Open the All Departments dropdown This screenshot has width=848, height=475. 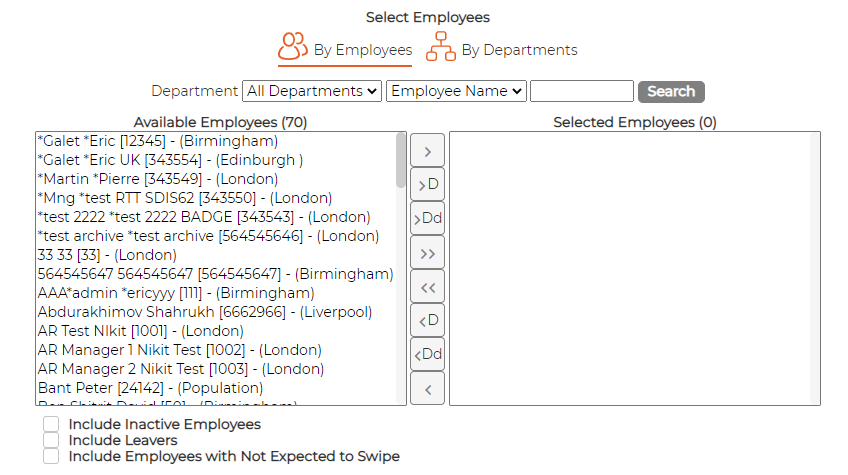click(x=312, y=91)
